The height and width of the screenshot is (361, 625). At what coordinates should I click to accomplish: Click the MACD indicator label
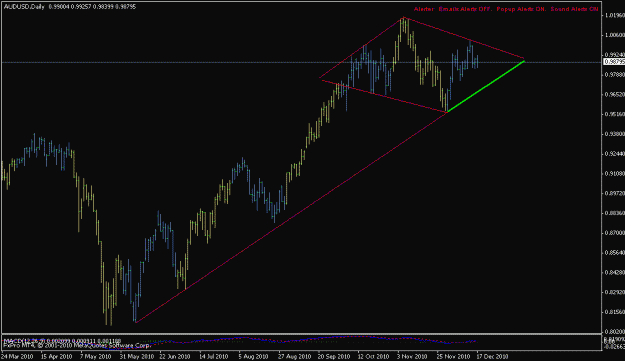63,341
